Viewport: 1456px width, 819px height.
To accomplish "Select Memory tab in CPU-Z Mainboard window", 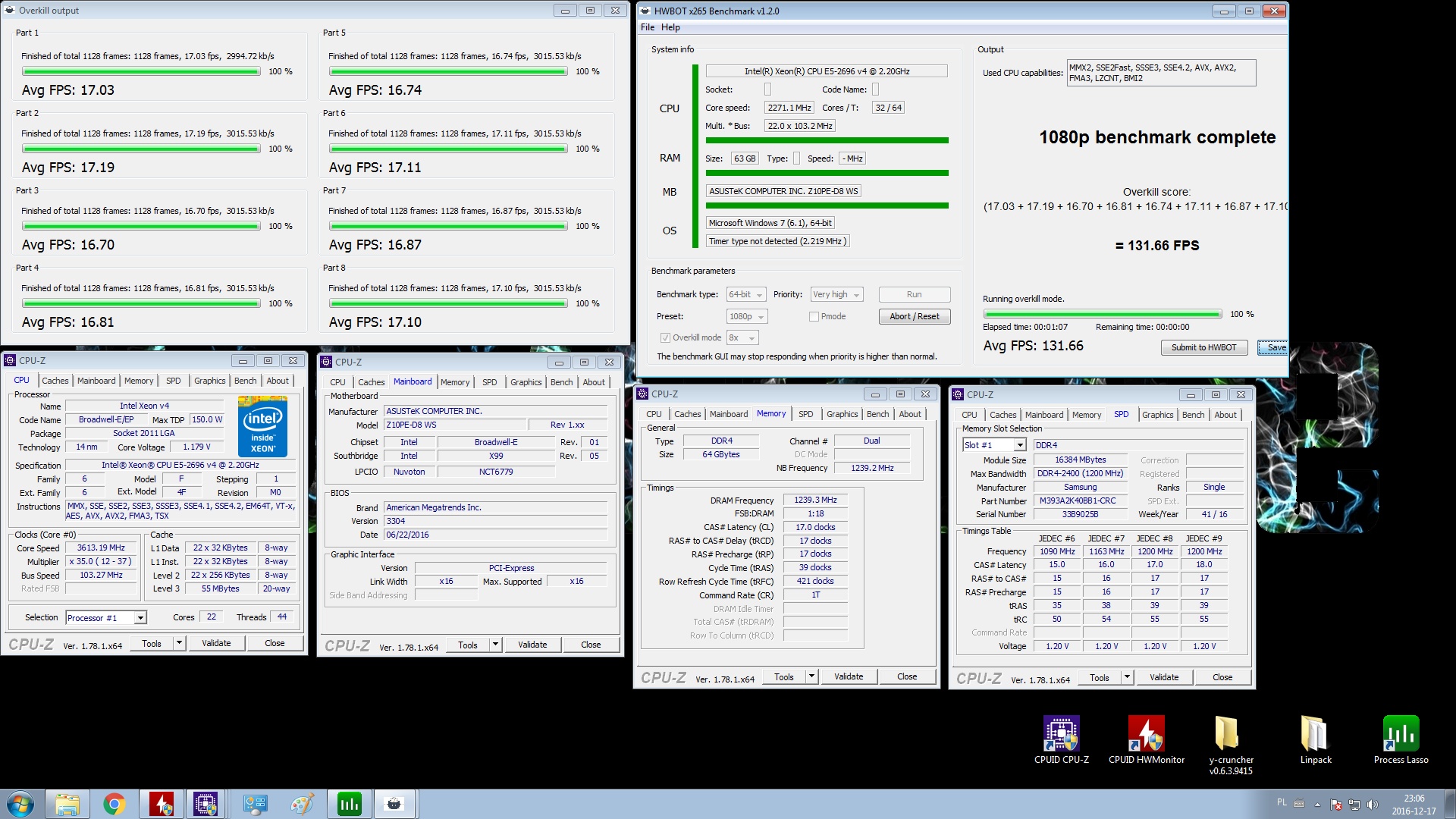I will coord(454,382).
